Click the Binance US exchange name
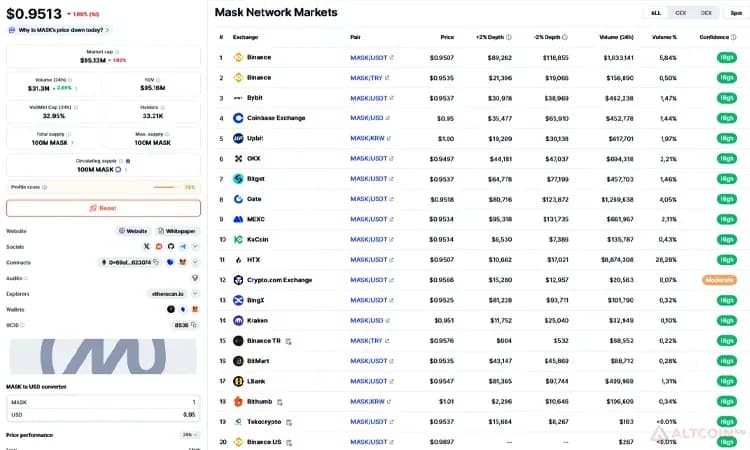Image resolution: width=750 pixels, height=450 pixels. pyautogui.click(x=264, y=442)
